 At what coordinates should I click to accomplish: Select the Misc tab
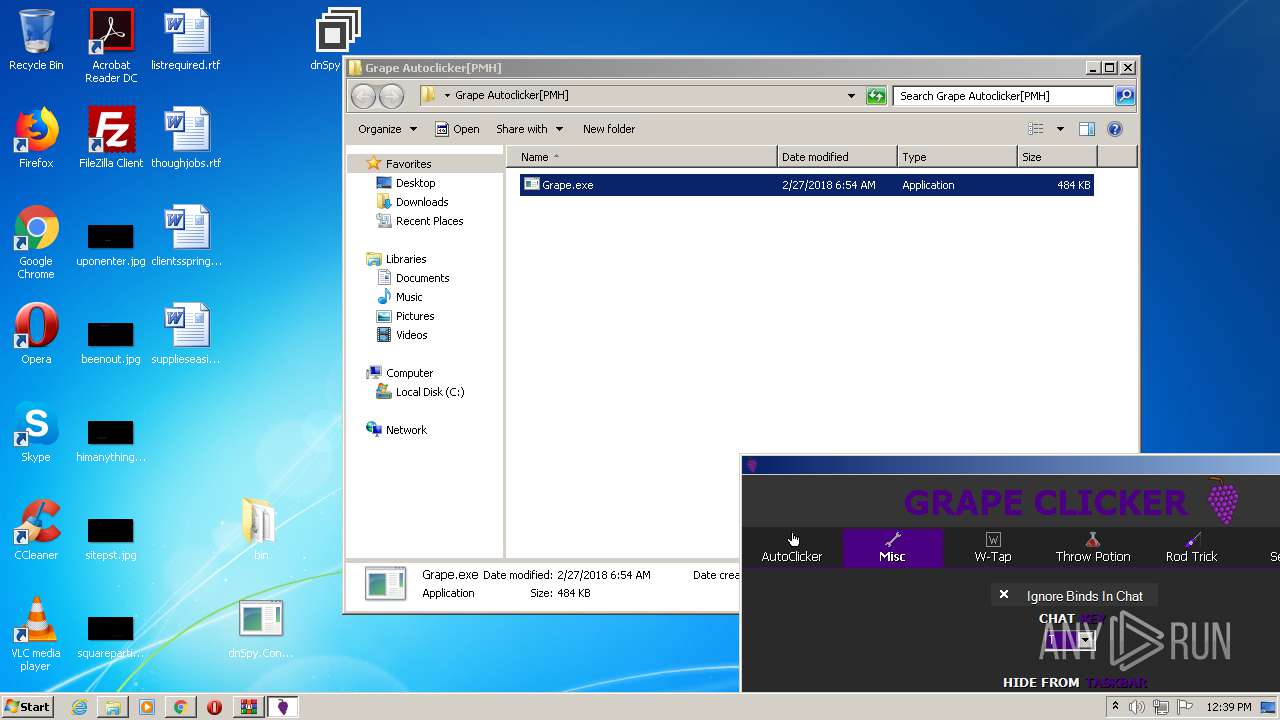click(892, 548)
